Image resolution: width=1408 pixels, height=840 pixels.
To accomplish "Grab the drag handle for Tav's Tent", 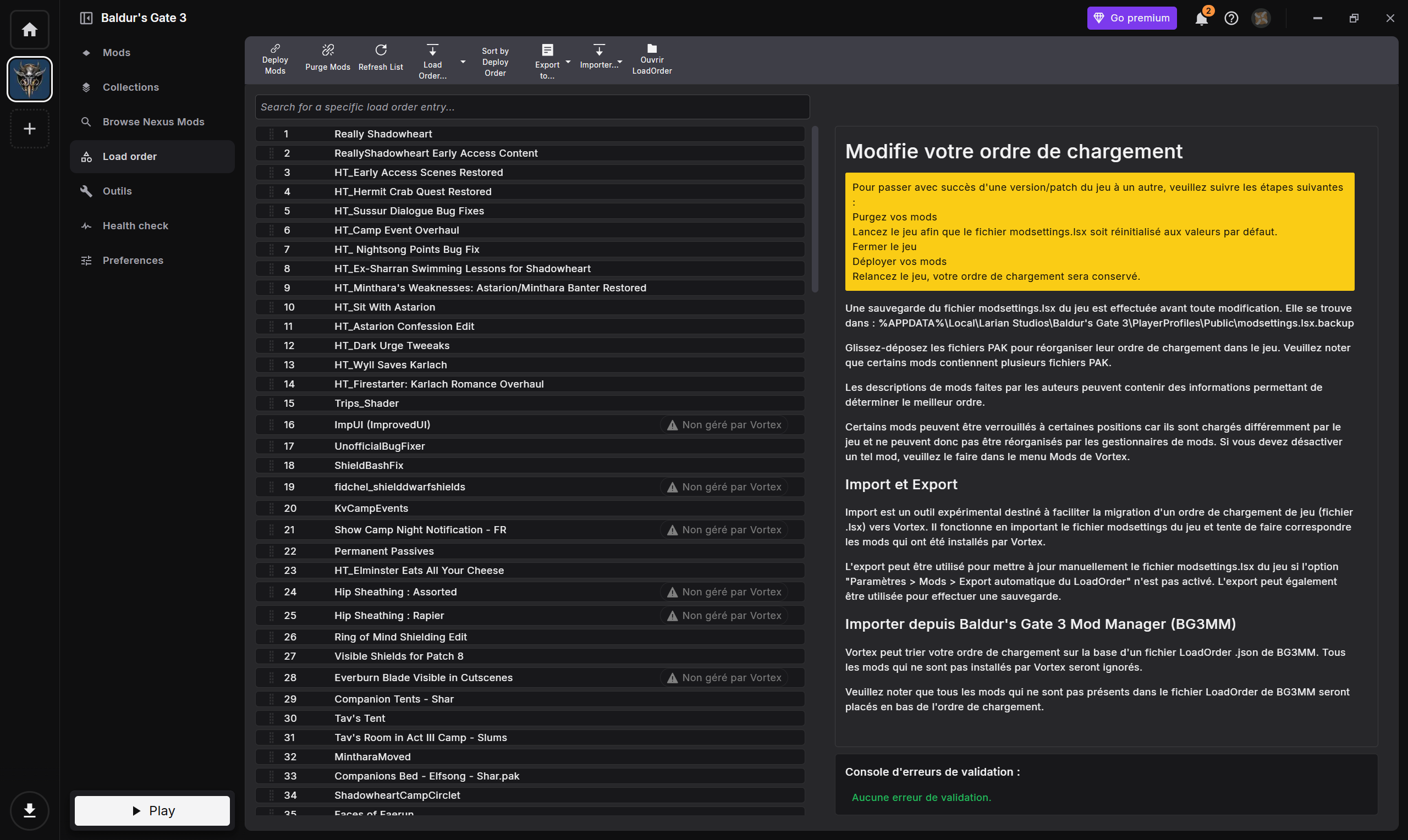I will click(272, 720).
